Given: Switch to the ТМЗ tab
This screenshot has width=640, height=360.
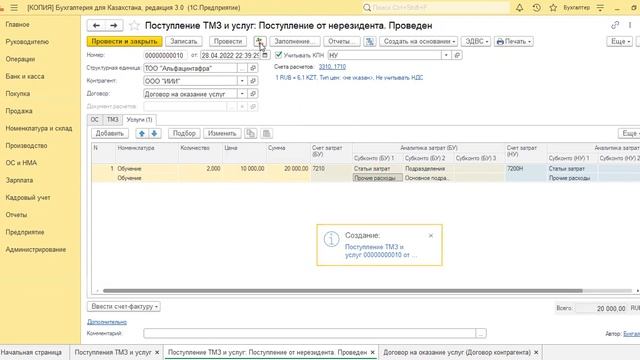Looking at the screenshot, I should click(x=113, y=120).
